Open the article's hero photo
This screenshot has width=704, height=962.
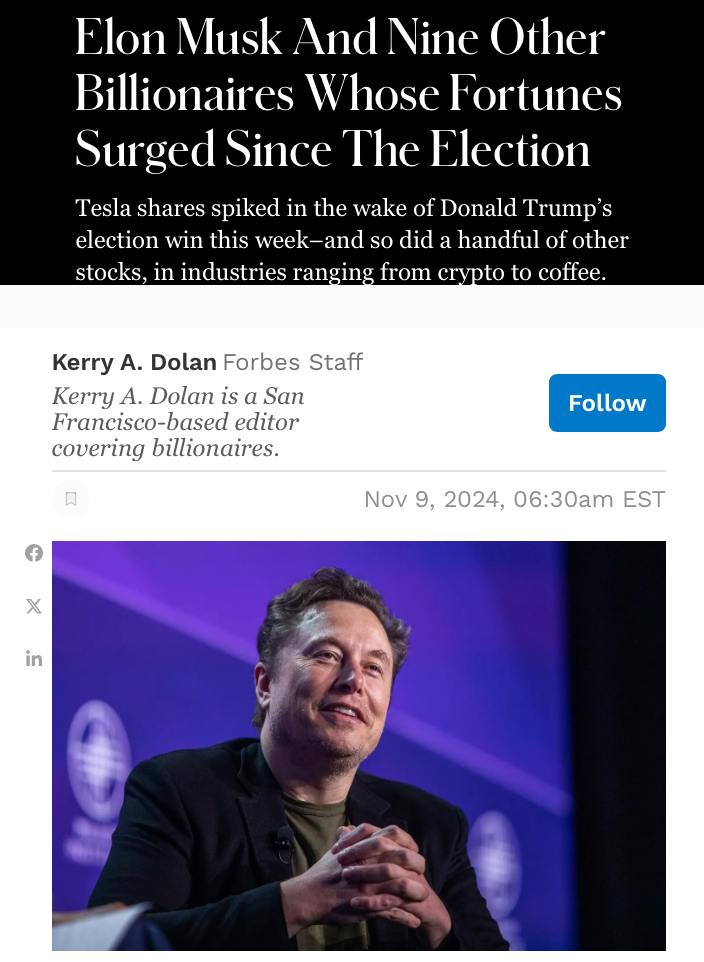point(358,745)
